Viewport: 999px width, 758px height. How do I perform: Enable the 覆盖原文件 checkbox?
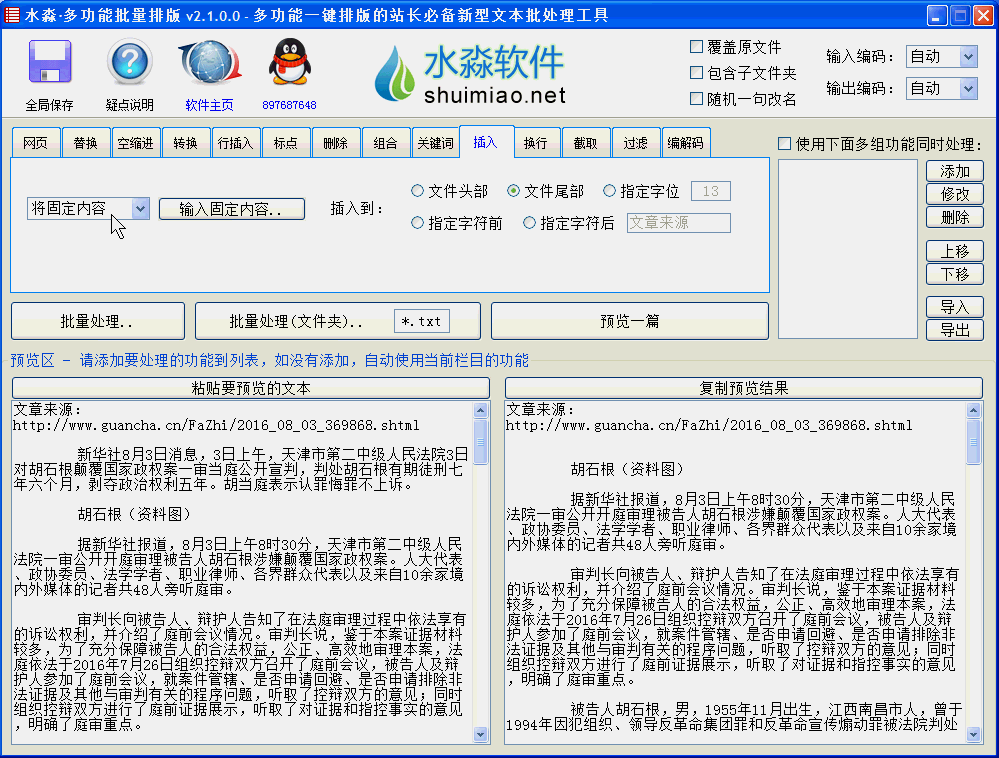(x=697, y=47)
